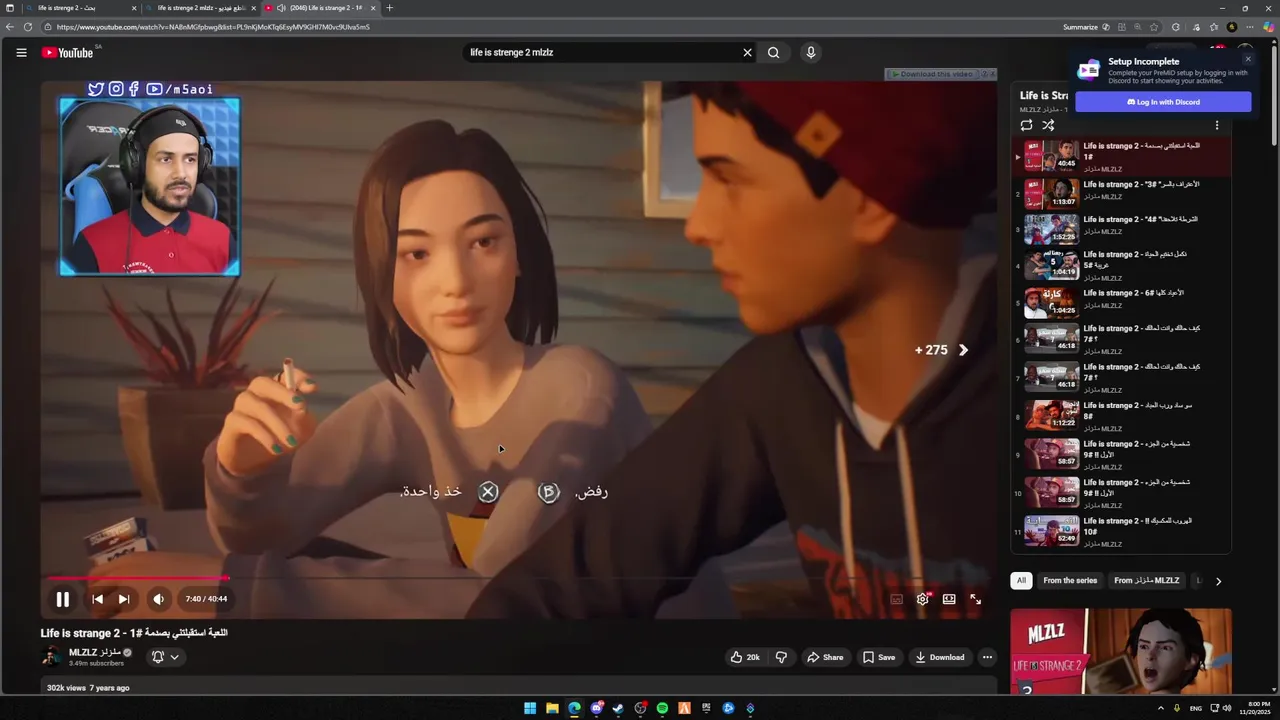Open the download overlay help icon

click(x=983, y=74)
